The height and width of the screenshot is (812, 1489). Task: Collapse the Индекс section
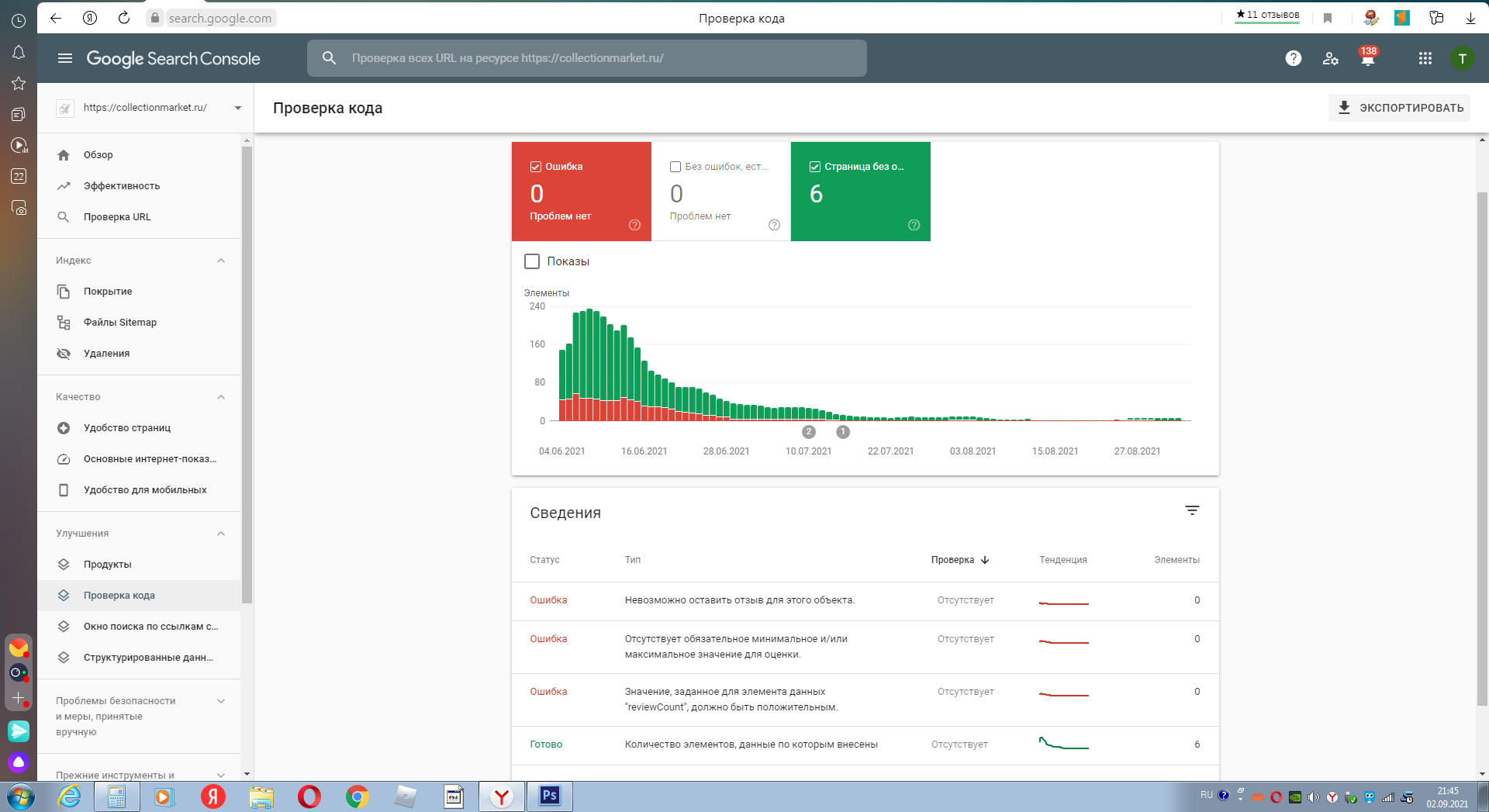(221, 261)
